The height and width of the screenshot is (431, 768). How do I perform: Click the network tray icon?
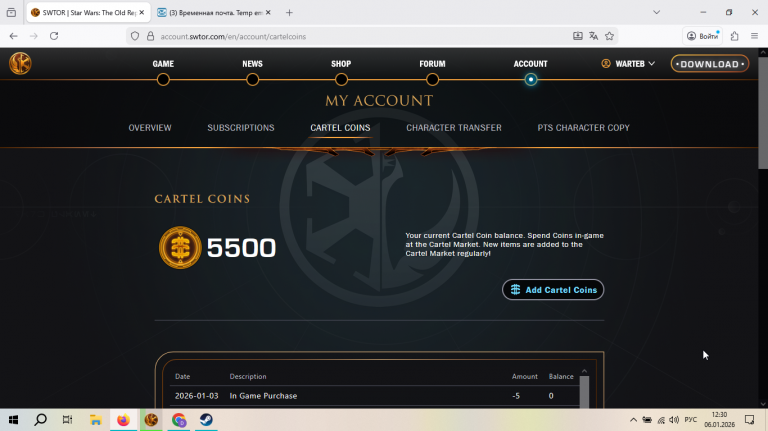coord(661,420)
